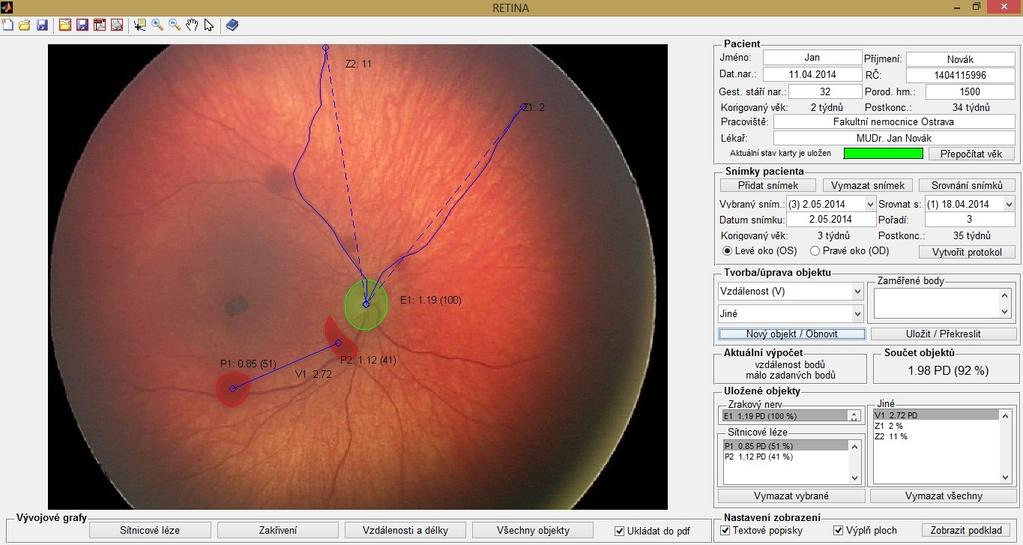Image resolution: width=1023 pixels, height=545 pixels.
Task: Click the RČ field 1404115996
Action: pyautogui.click(x=960, y=75)
